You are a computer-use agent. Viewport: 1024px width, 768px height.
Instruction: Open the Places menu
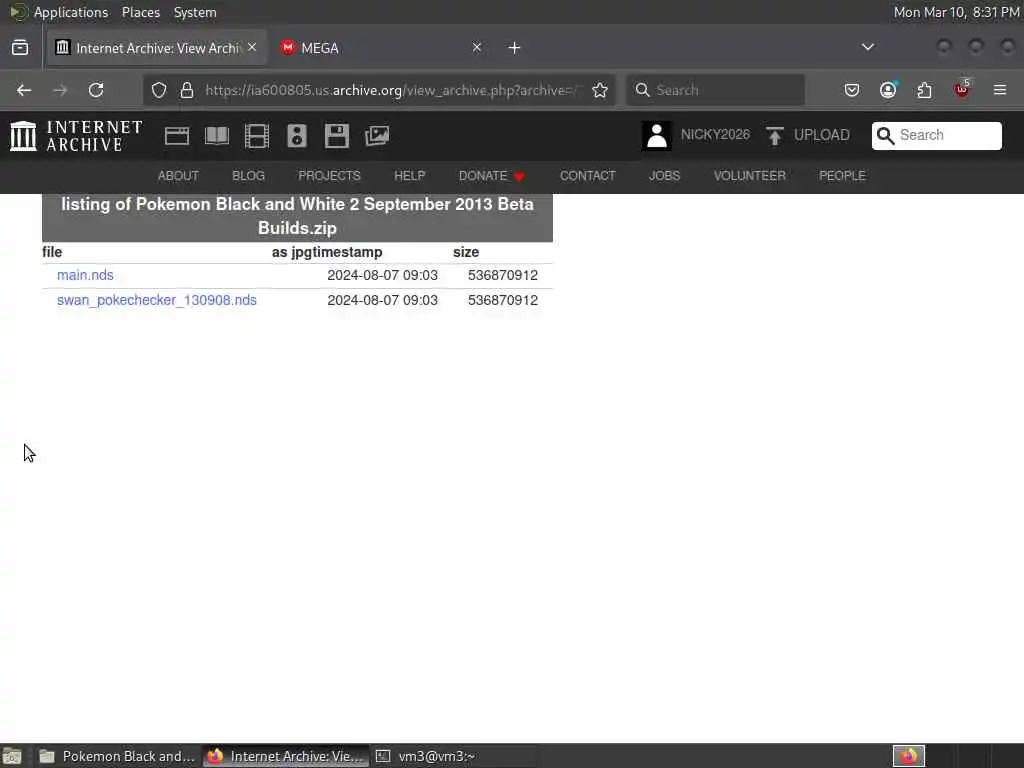[x=141, y=12]
